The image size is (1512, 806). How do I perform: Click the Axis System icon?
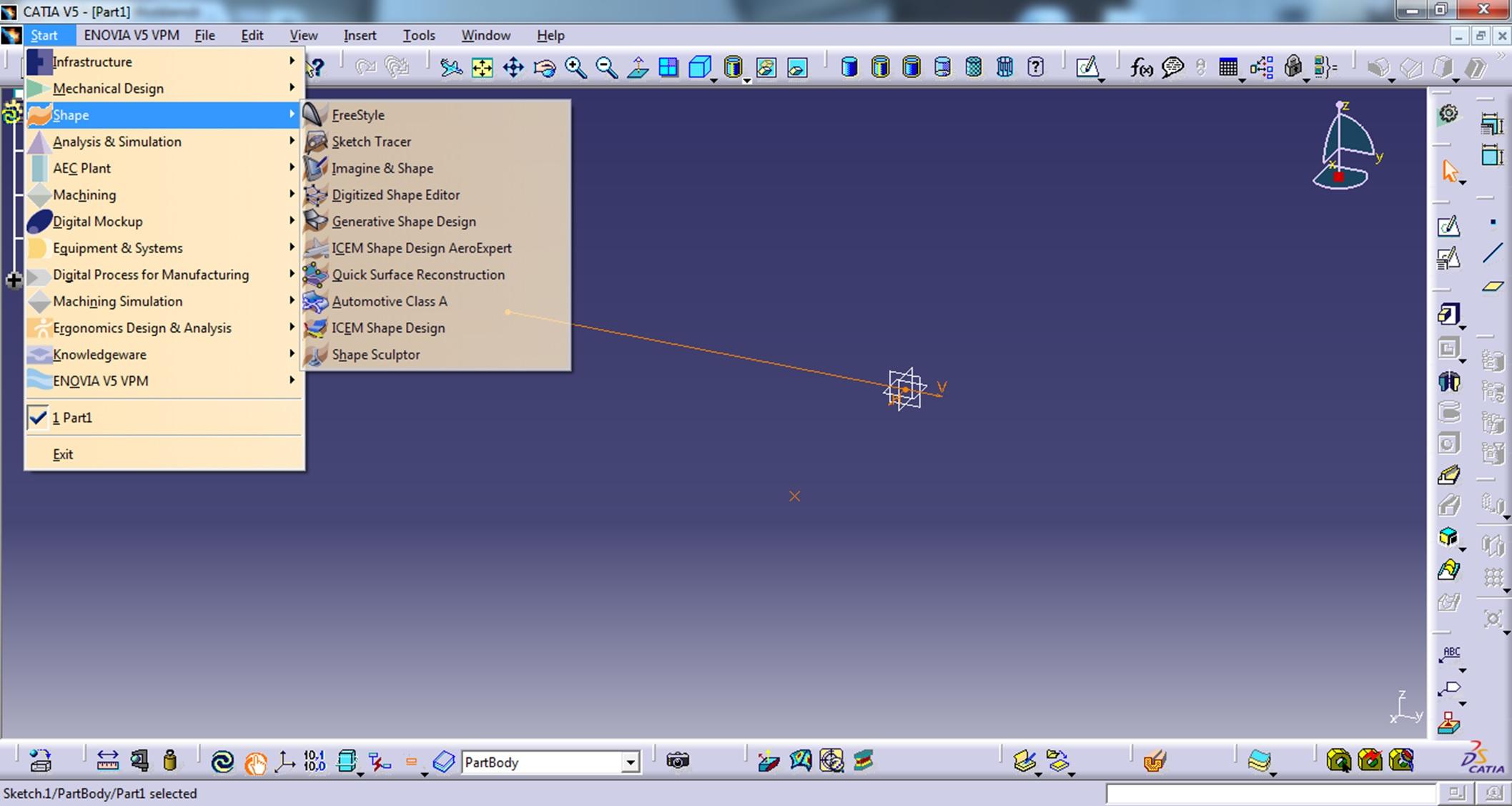(x=285, y=761)
